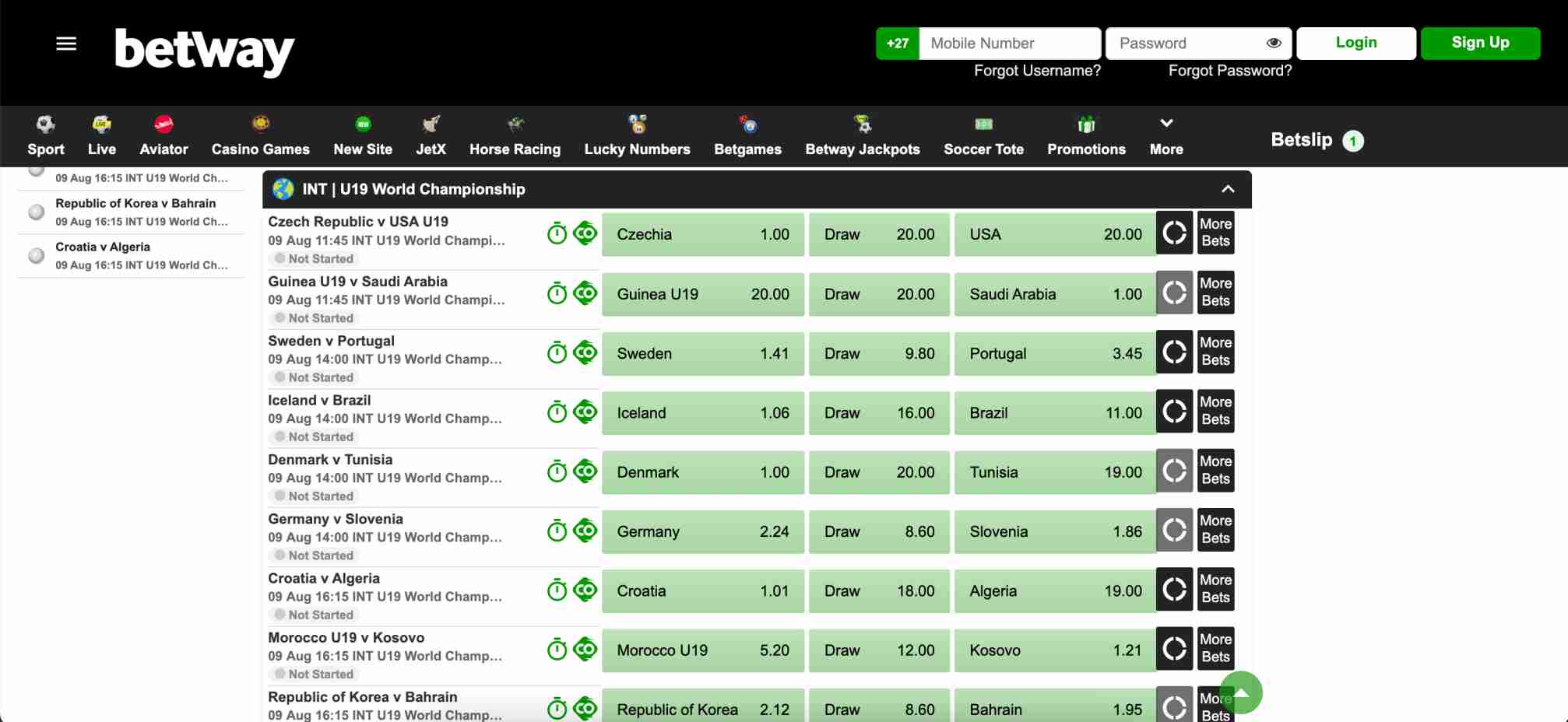Click the green scroll-to-top arrow button
Screen dimensions: 1568x722
(x=1241, y=692)
